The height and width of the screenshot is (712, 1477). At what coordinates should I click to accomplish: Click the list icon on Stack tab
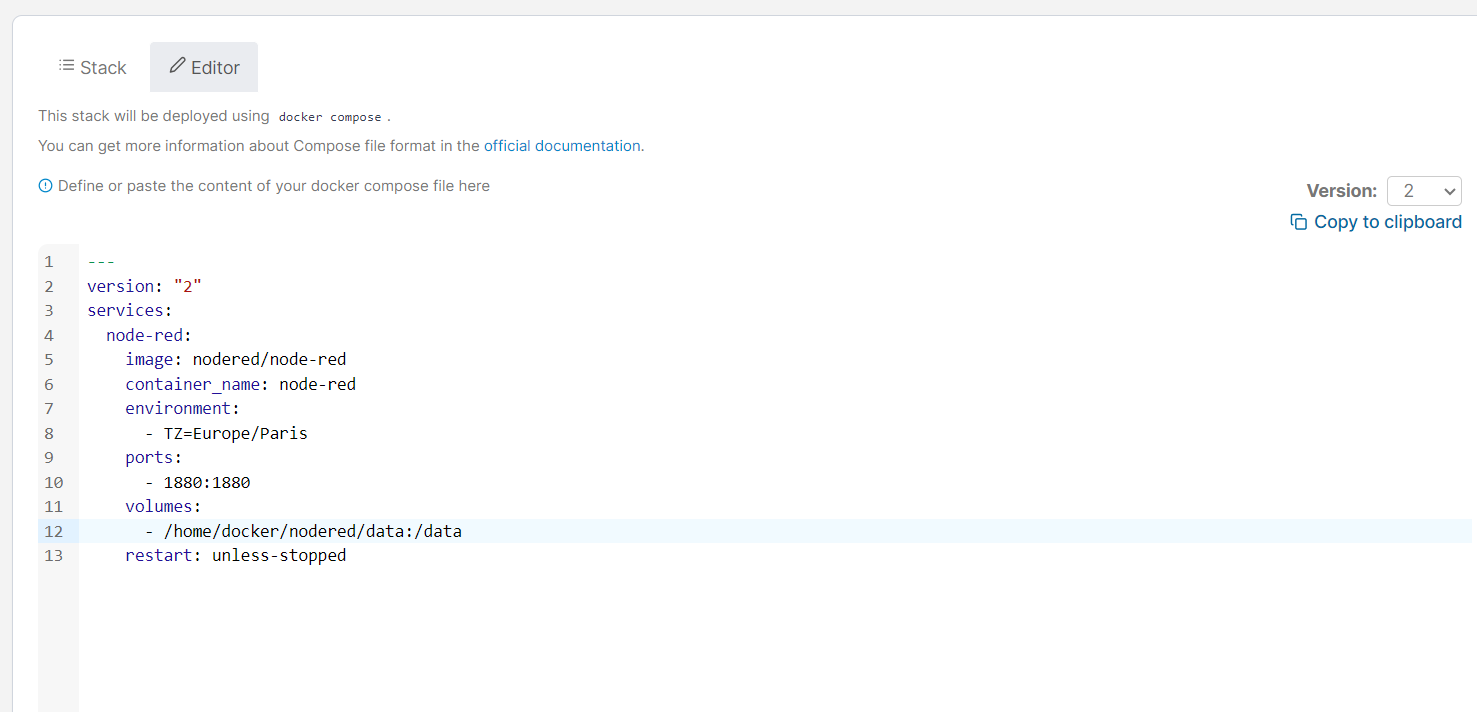click(66, 66)
